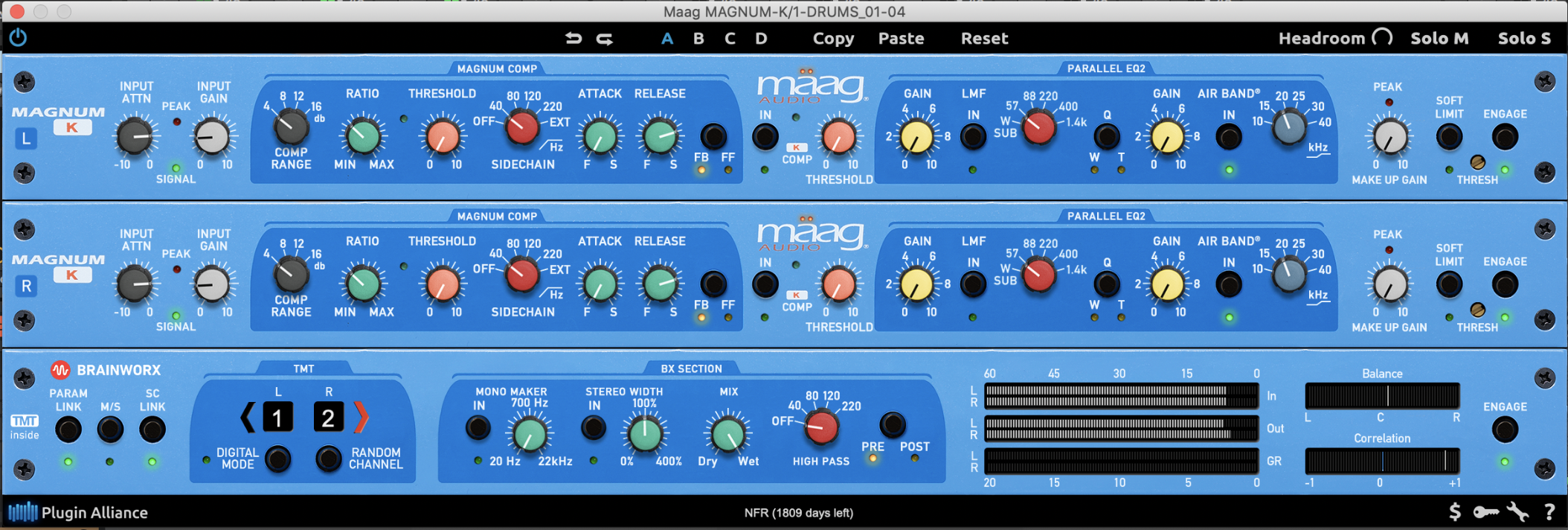Toggle the L channel Q W/T button
The image size is (1568, 530).
1107,137
